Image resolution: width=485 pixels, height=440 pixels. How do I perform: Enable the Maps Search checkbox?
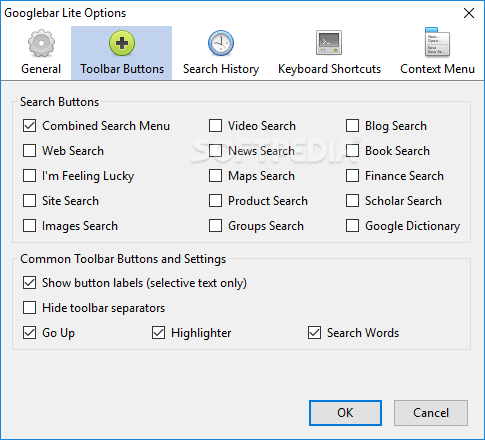[x=215, y=176]
